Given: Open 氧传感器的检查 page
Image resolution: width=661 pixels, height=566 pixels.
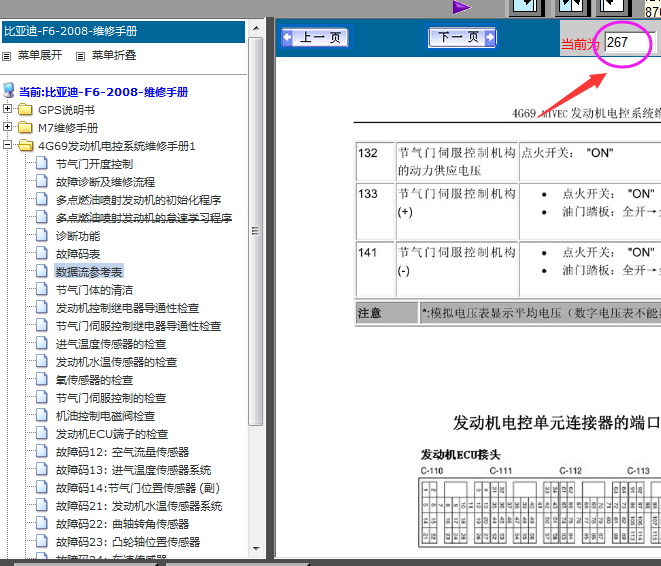Looking at the screenshot, I should (x=94, y=380).
